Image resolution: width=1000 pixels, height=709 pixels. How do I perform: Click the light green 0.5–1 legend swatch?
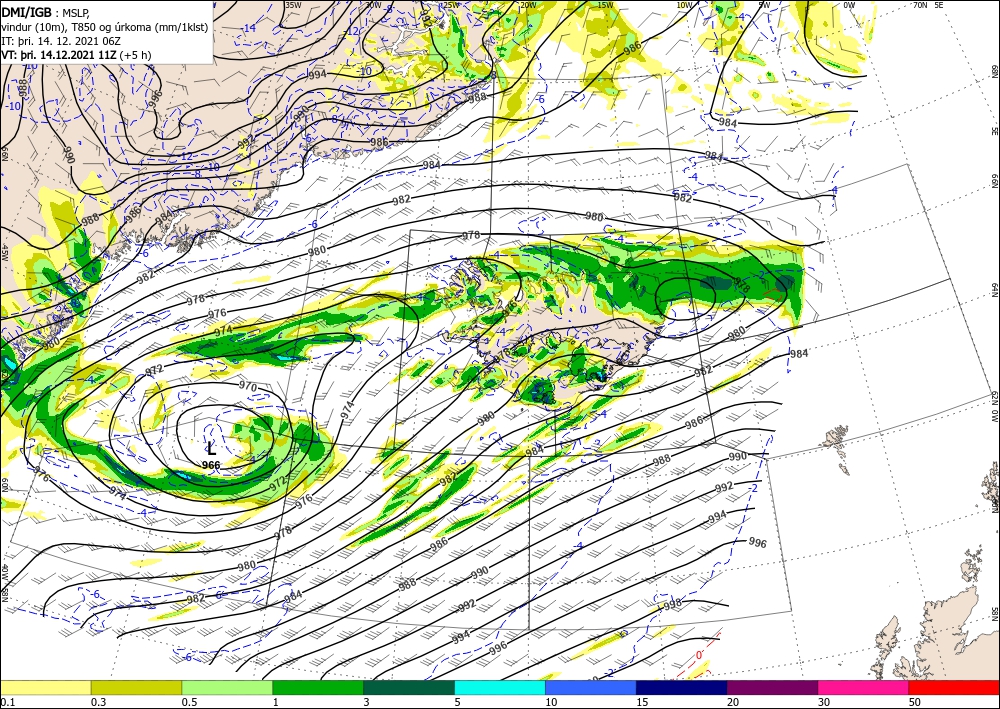[x=227, y=687]
